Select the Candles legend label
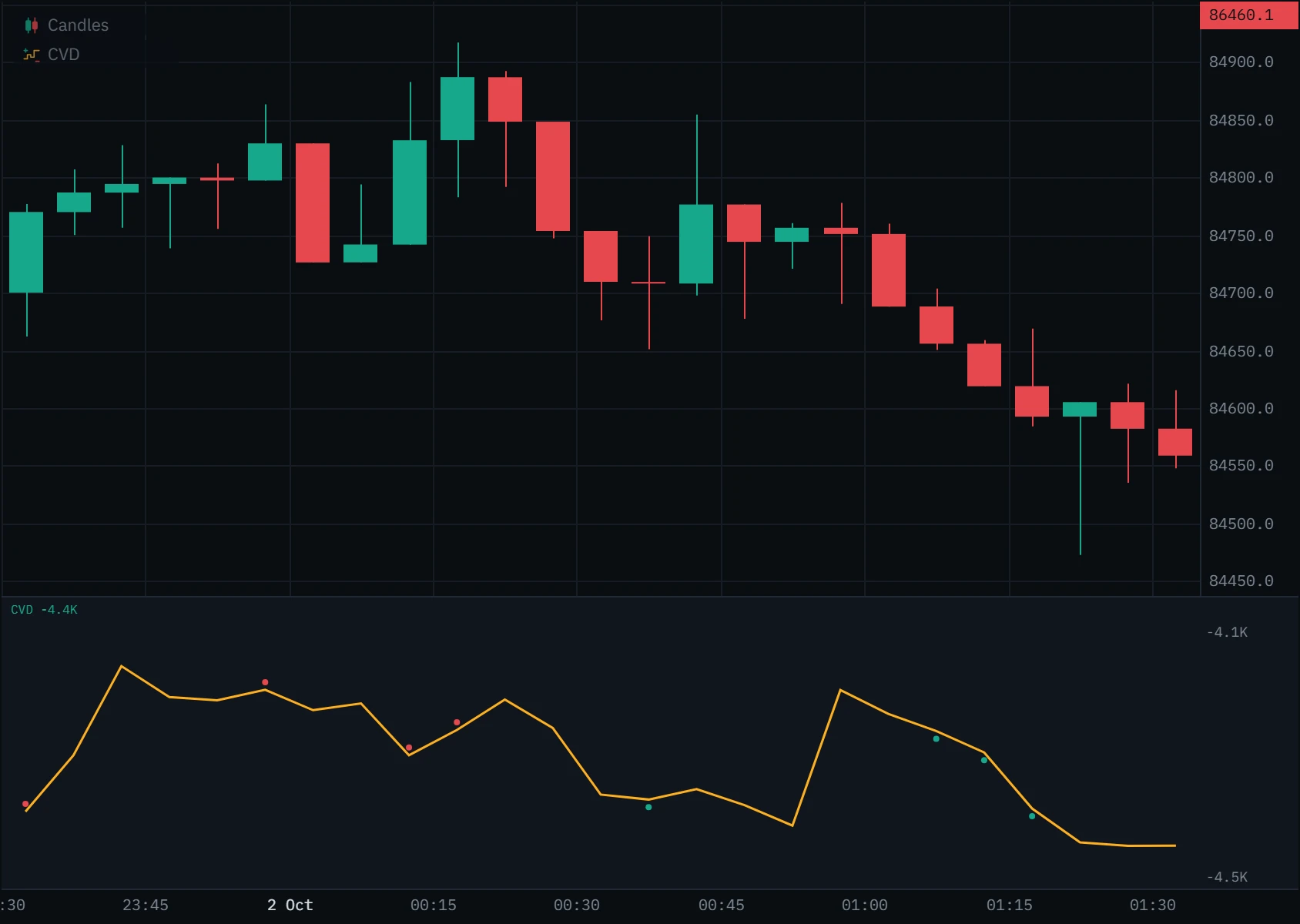 point(78,25)
